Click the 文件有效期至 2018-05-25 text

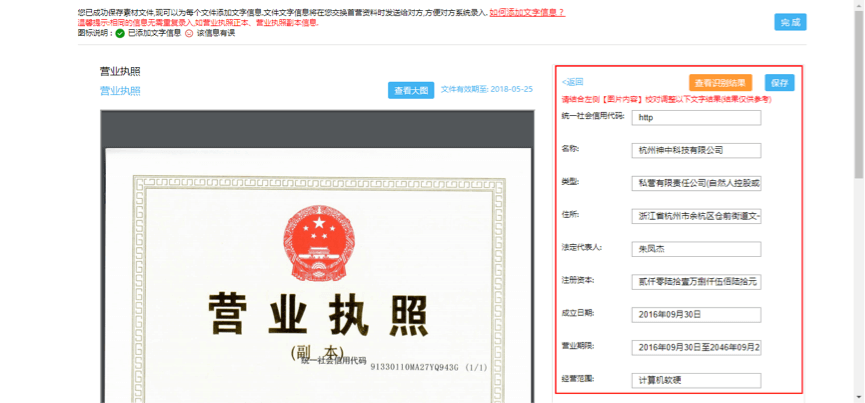coord(487,89)
